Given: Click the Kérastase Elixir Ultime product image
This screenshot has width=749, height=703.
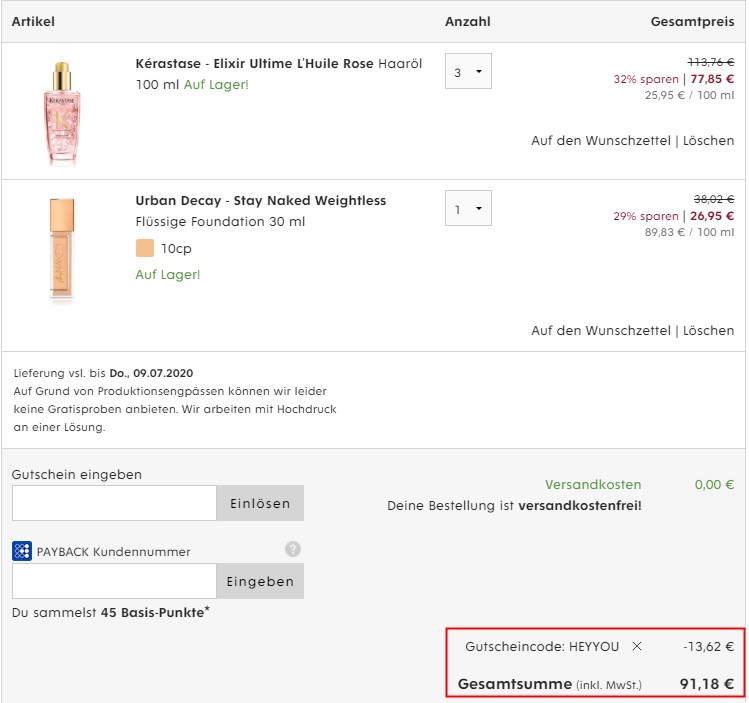Looking at the screenshot, I should coord(62,113).
